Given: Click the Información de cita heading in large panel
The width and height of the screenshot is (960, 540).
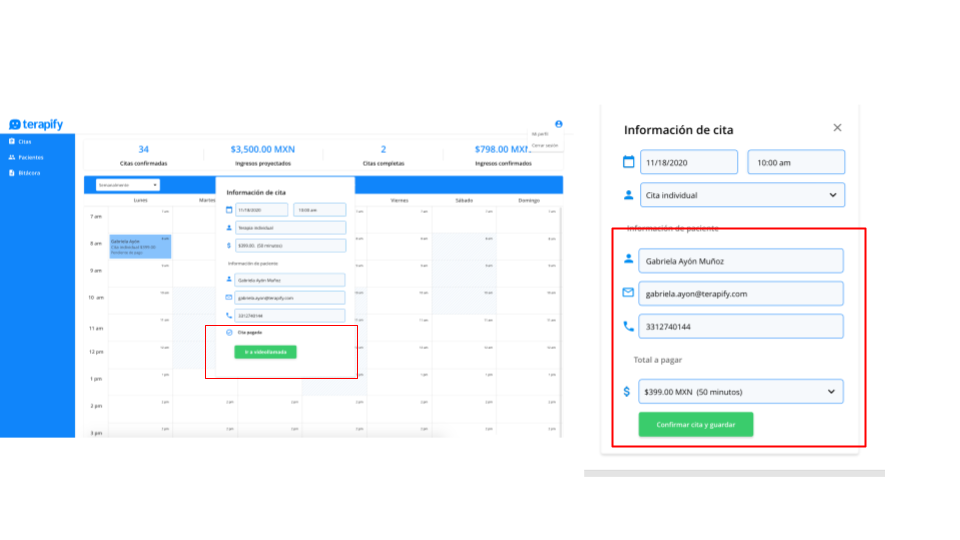Looking at the screenshot, I should coord(678,130).
